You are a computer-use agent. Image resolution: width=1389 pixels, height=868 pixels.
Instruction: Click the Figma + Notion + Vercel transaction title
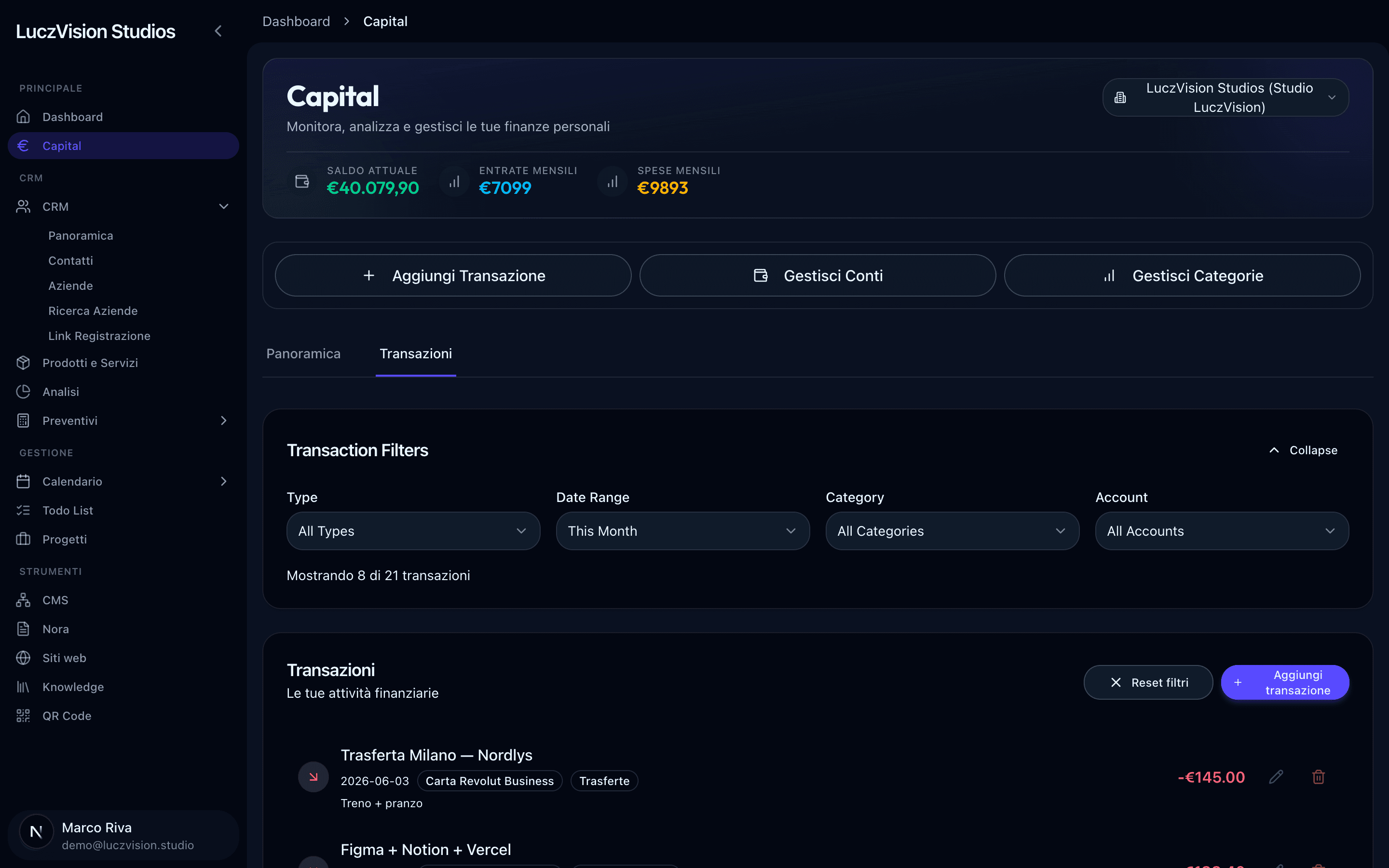pos(425,850)
